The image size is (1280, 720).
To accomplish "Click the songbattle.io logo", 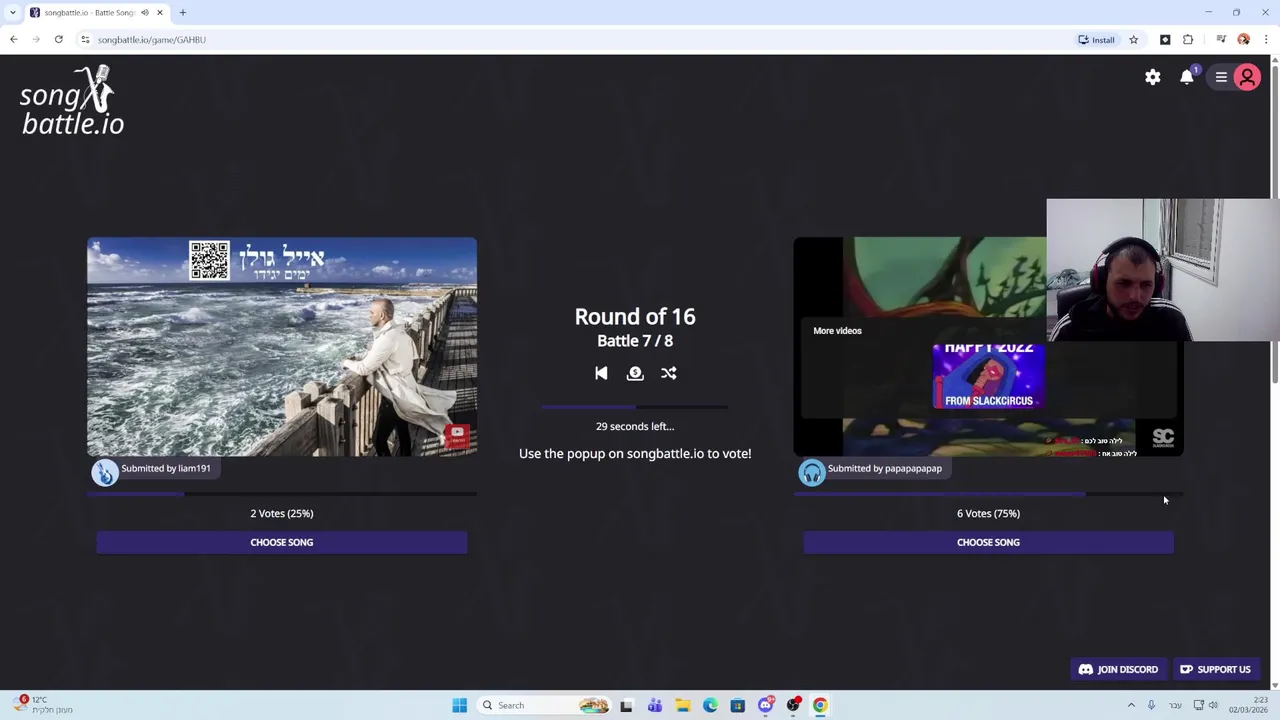I will tap(72, 101).
